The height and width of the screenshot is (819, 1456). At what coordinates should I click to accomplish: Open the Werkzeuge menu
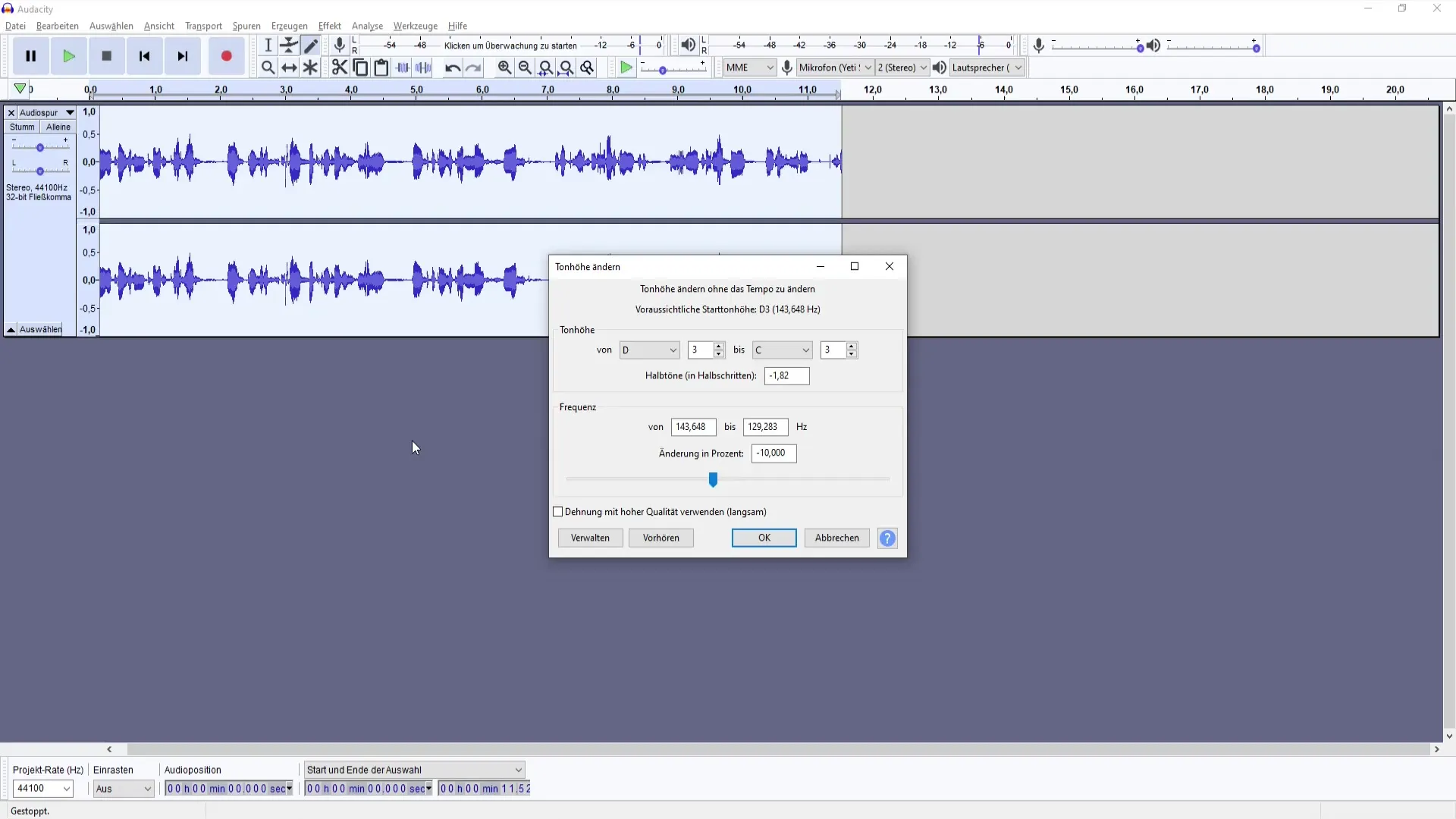pos(416,26)
